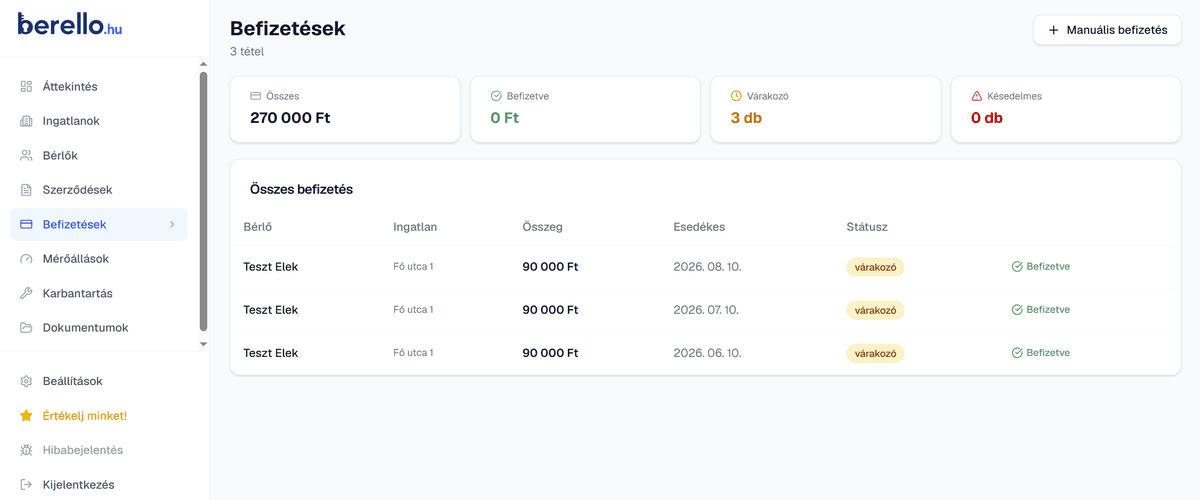The height and width of the screenshot is (500, 1200).
Task: Mark the 2026. 08. 10. payment as Befizetve
Action: point(1041,267)
